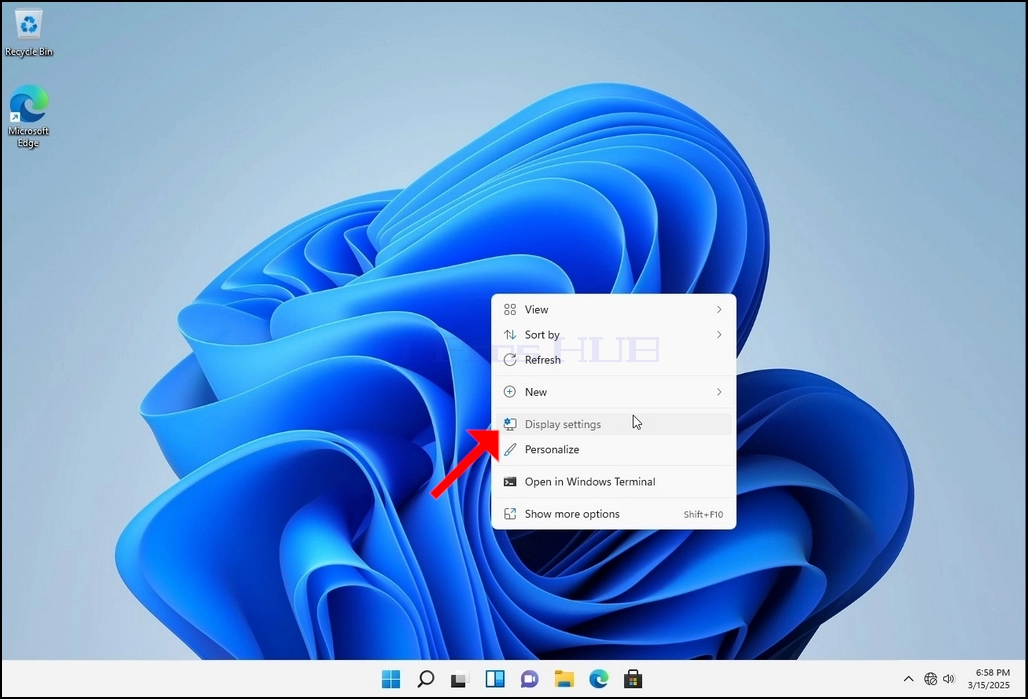
Task: Open the Widgets panel from taskbar
Action: 495,679
